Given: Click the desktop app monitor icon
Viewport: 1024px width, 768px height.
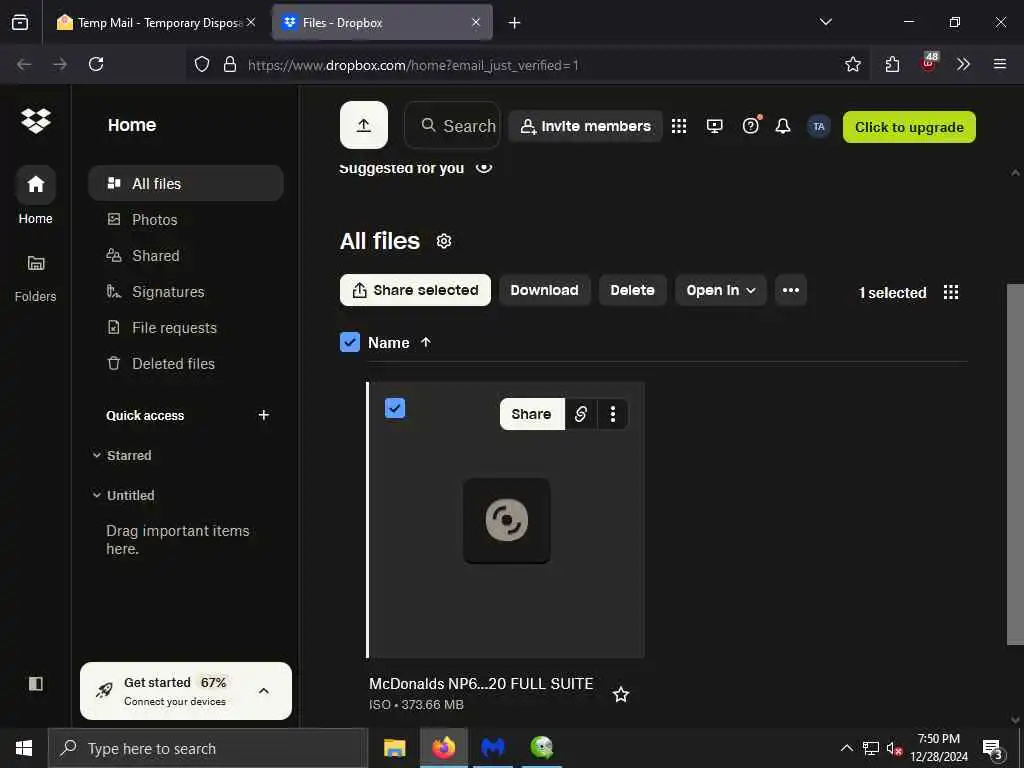Looking at the screenshot, I should tap(714, 126).
